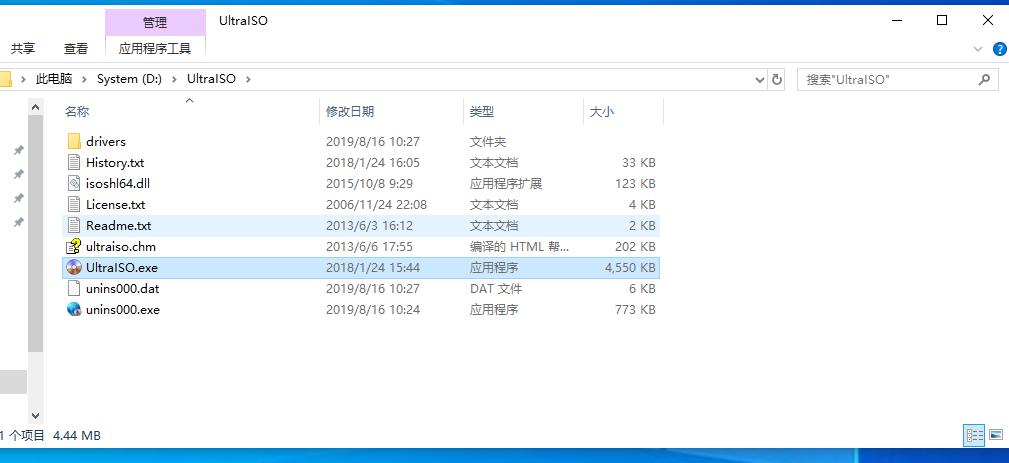This screenshot has height=463, width=1009.
Task: Switch to details view layout icon
Action: click(x=974, y=435)
